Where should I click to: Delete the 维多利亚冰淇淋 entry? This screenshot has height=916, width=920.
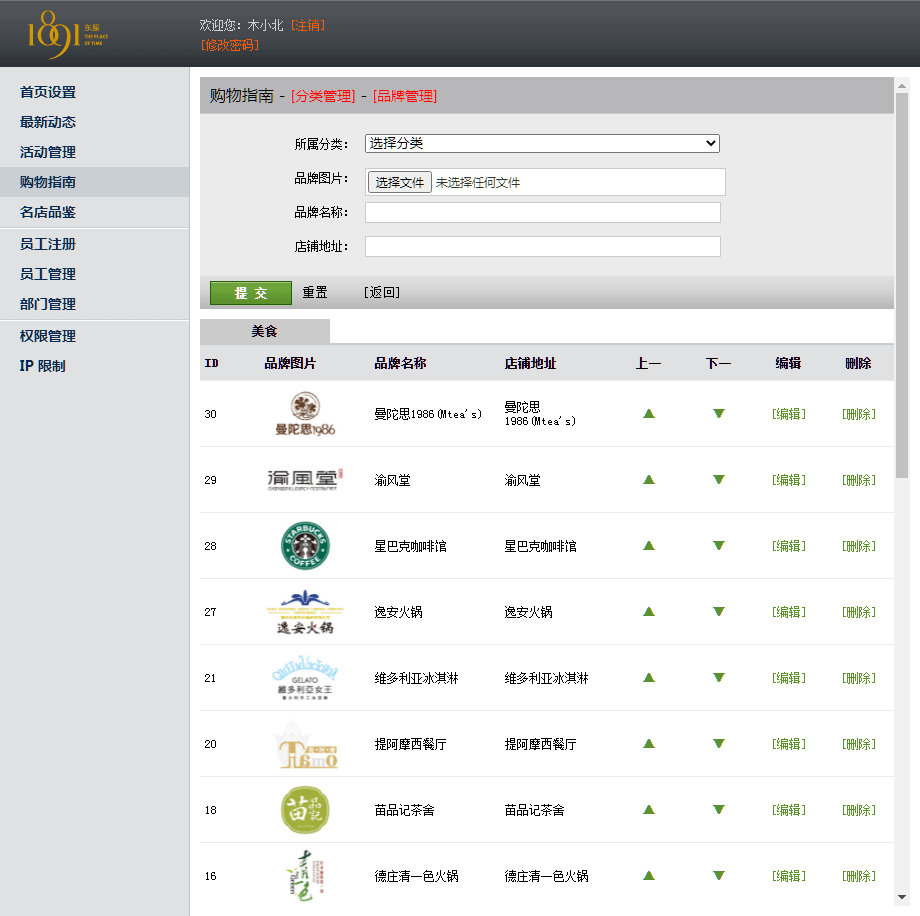point(859,678)
